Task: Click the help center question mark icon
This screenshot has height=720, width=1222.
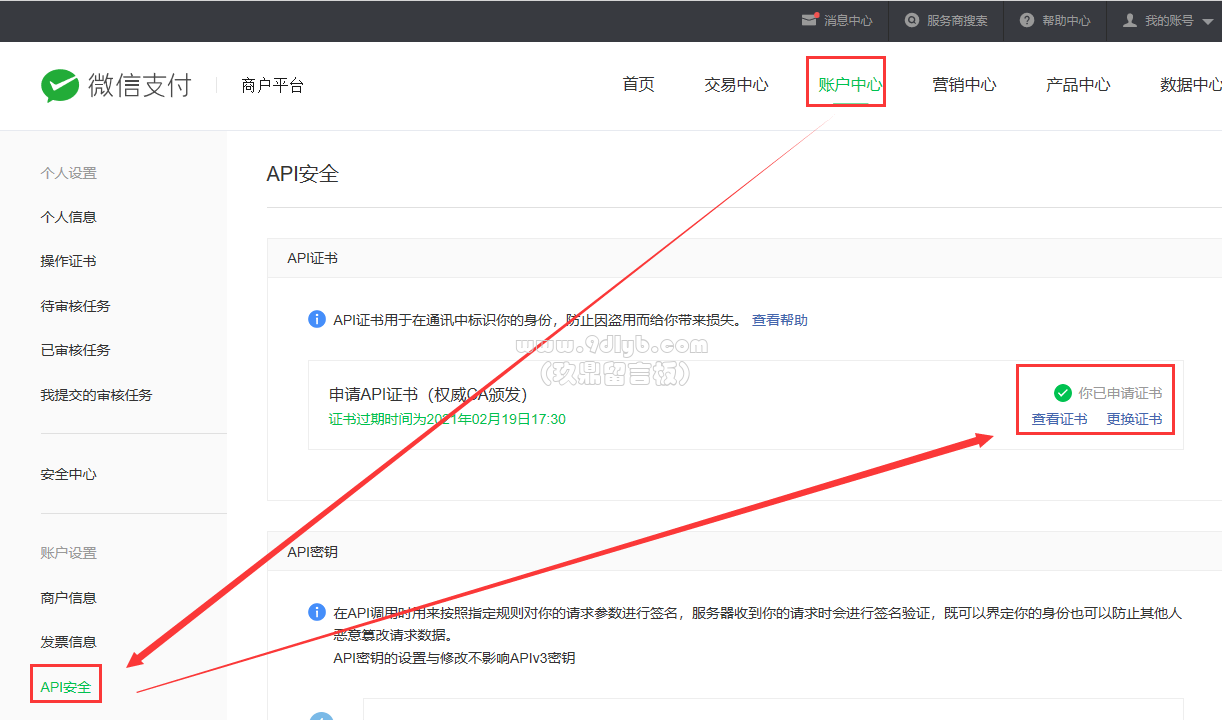Action: point(1027,20)
